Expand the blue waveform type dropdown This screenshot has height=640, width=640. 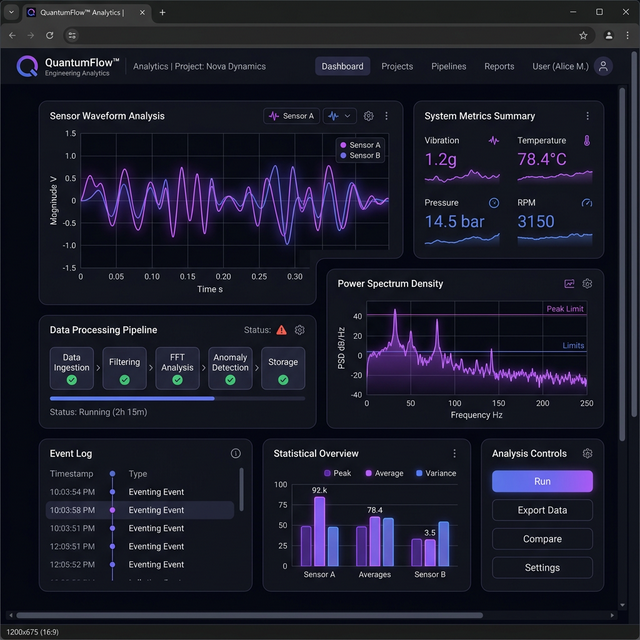pyautogui.click(x=340, y=116)
